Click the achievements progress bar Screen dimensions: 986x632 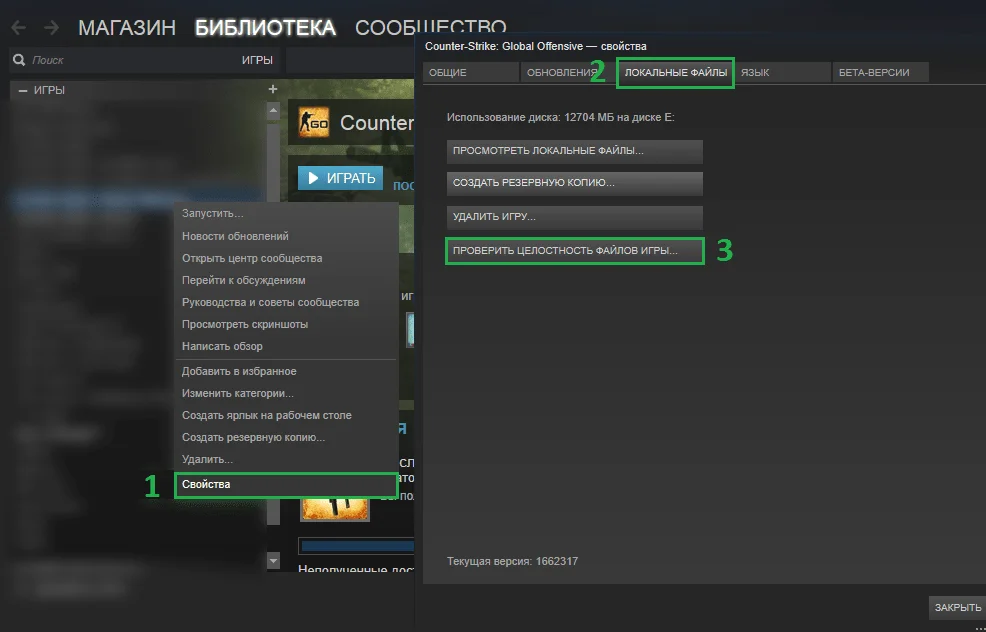[x=356, y=546]
